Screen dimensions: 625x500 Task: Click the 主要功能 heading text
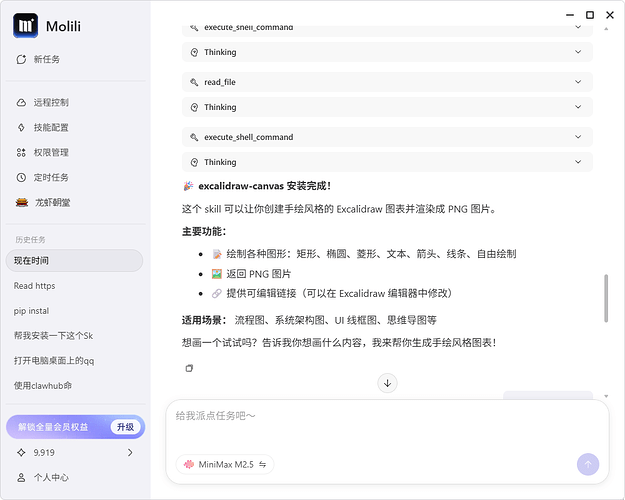[204, 232]
